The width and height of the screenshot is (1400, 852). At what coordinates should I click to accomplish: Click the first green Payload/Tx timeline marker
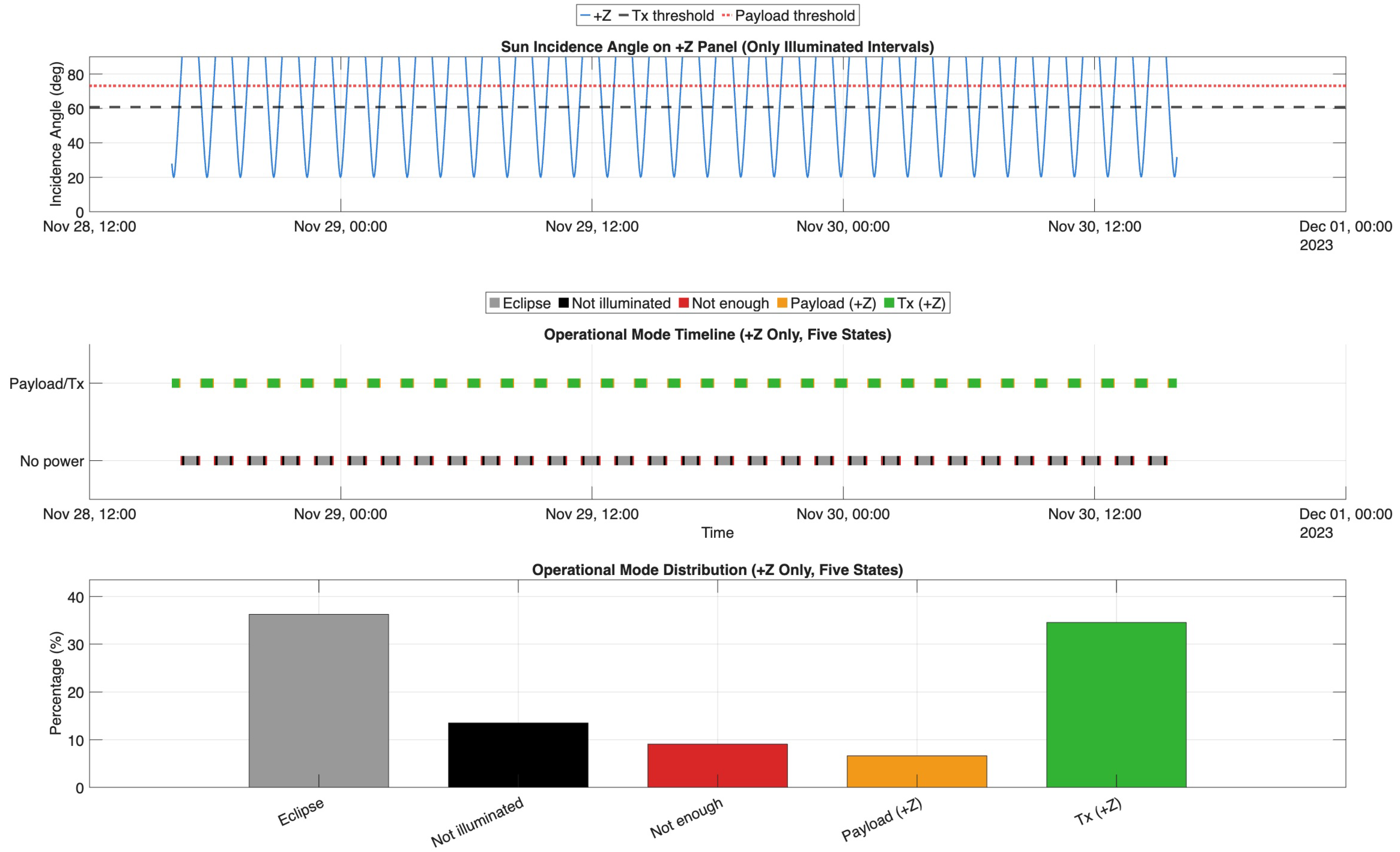tap(176, 383)
